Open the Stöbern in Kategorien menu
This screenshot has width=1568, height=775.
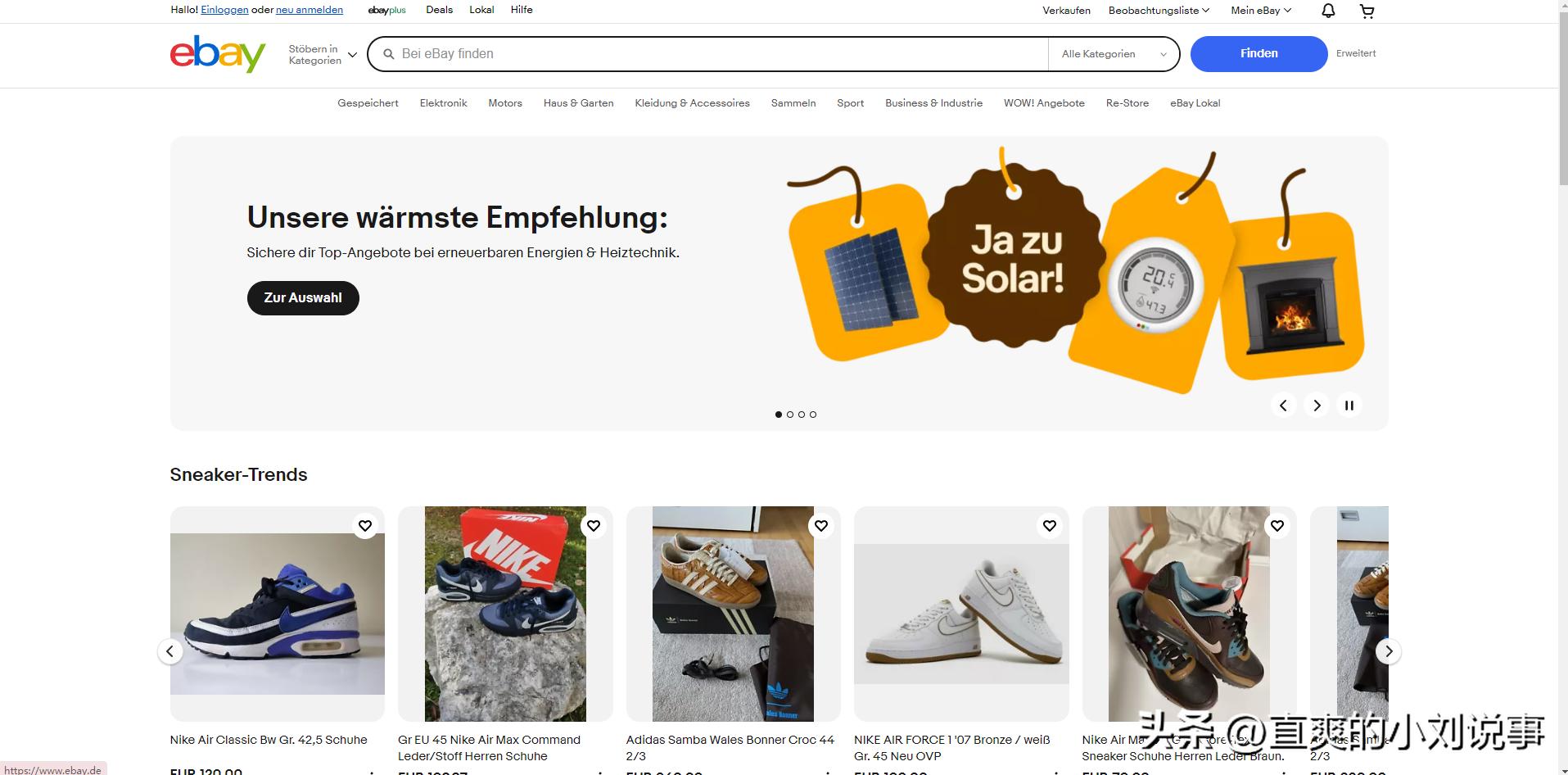(323, 55)
